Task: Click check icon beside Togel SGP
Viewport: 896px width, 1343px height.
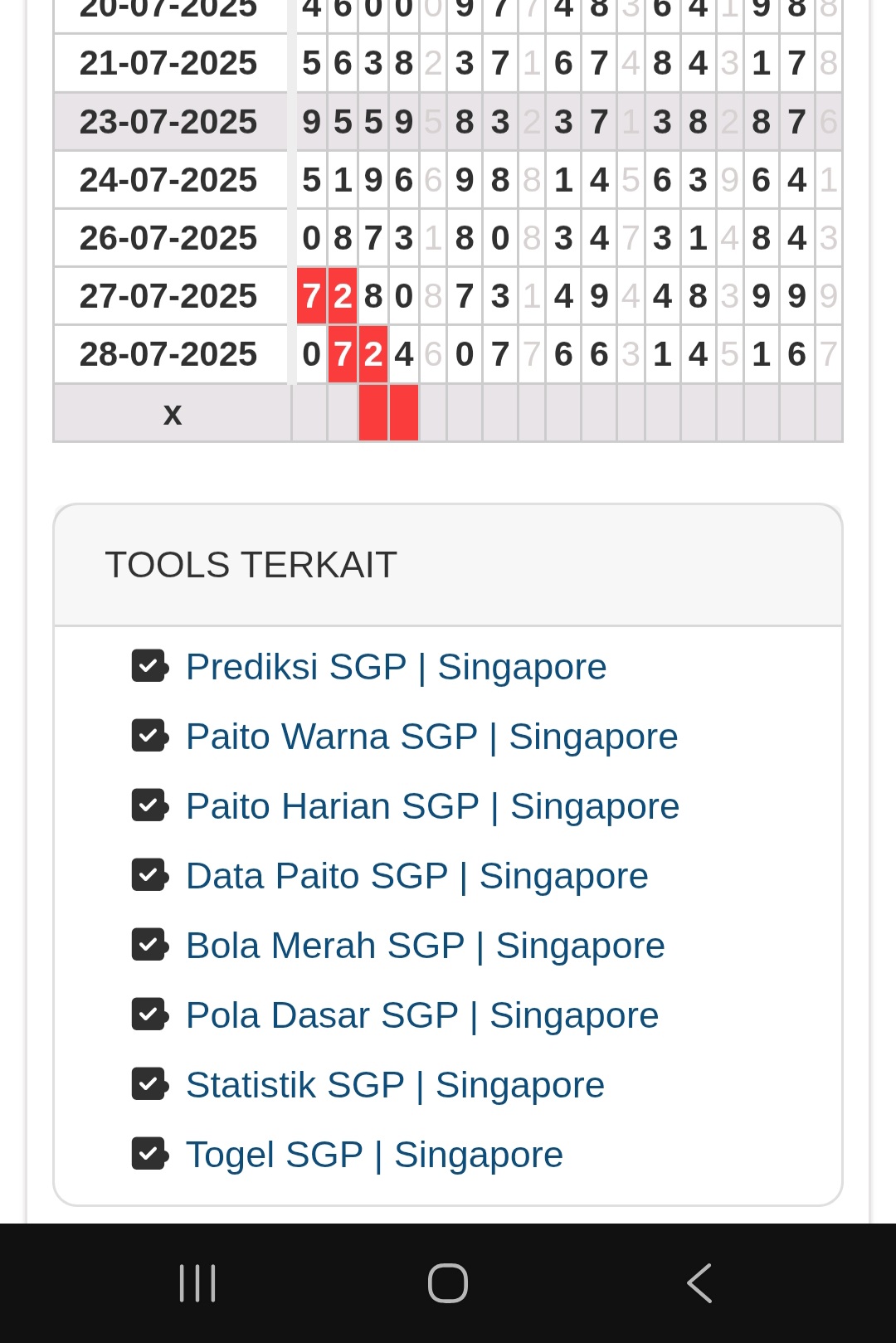Action: [x=150, y=1154]
